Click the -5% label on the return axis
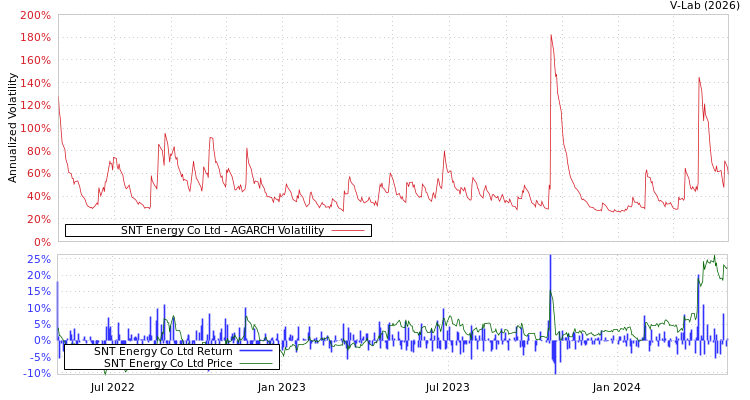750x400 pixels. (x=38, y=357)
